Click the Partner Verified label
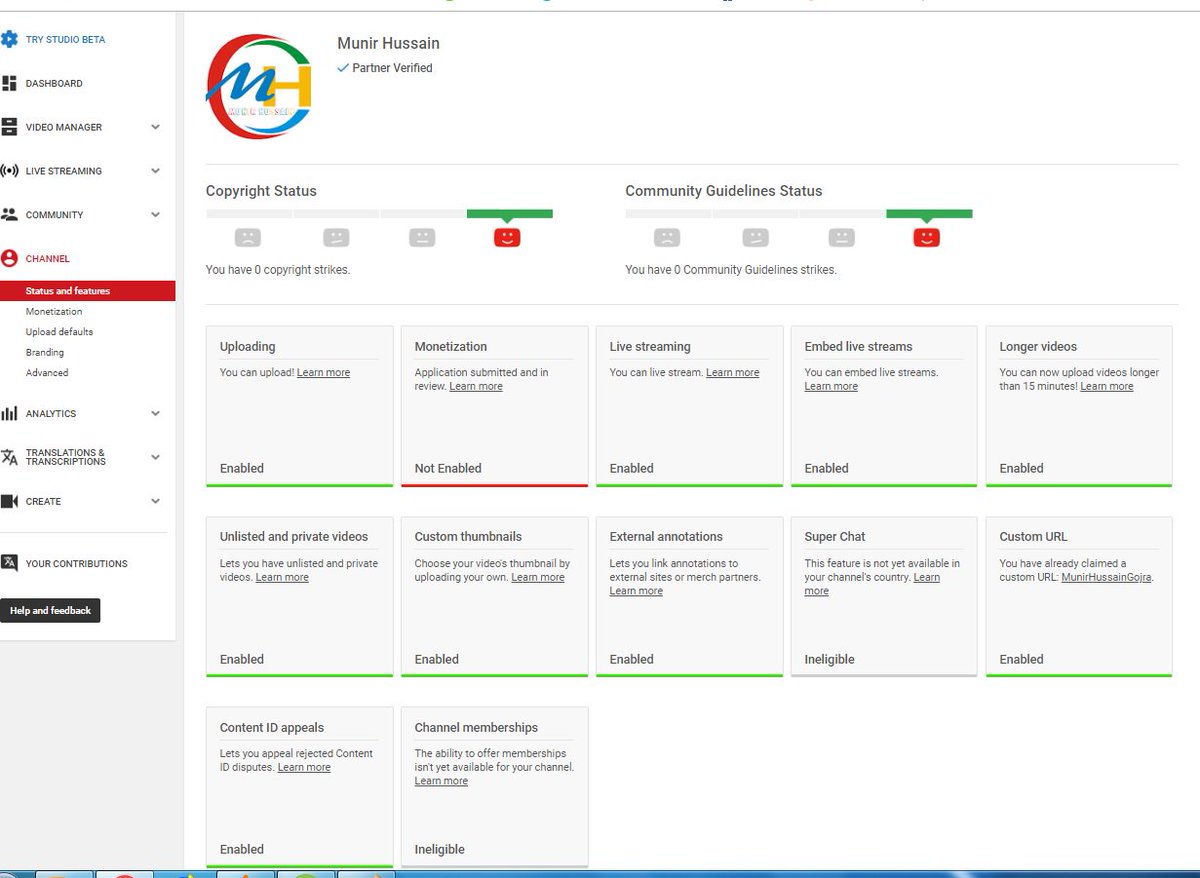This screenshot has height=878, width=1200. click(392, 68)
